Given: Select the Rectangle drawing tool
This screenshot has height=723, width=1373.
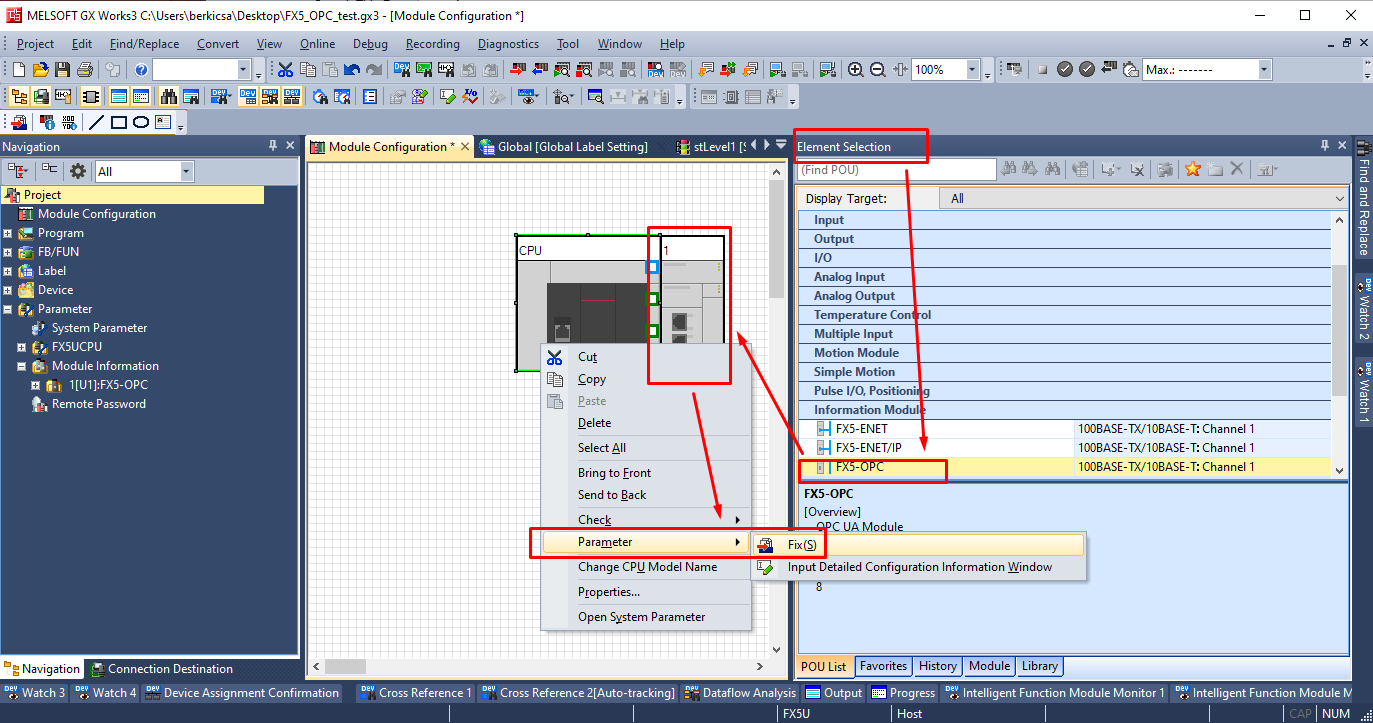Looking at the screenshot, I should point(119,123).
